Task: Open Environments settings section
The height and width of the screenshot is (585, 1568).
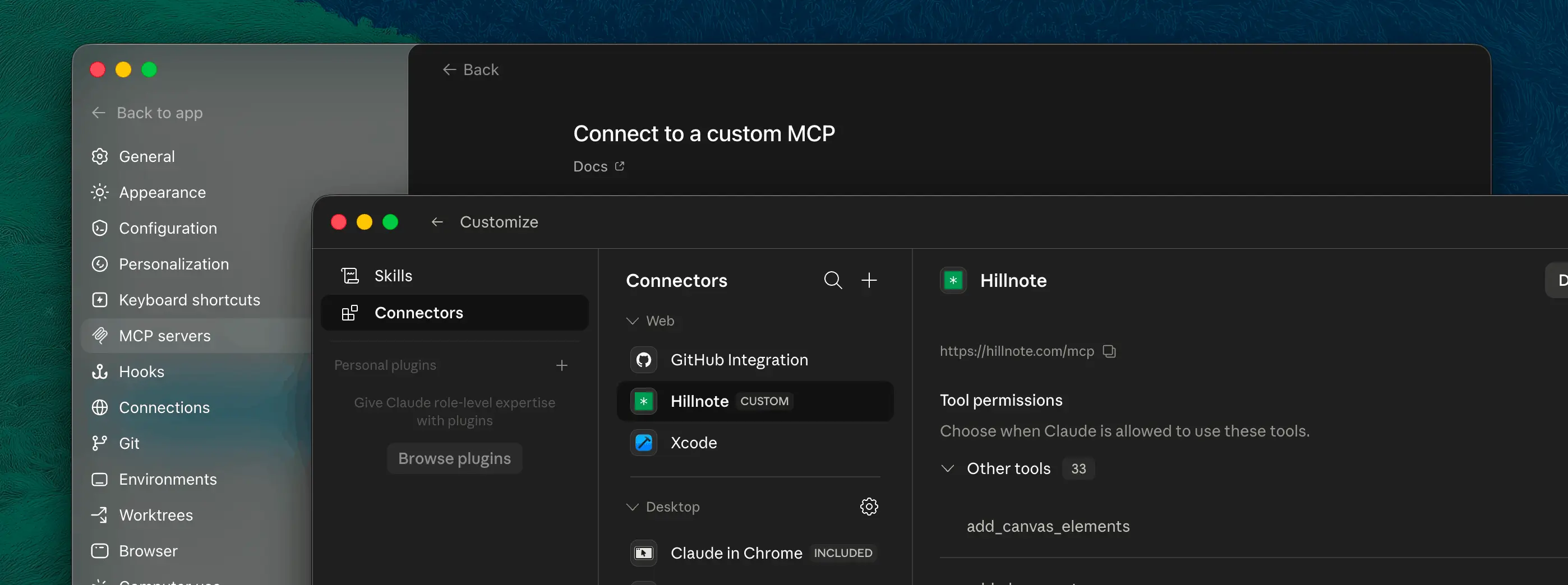Action: point(167,479)
